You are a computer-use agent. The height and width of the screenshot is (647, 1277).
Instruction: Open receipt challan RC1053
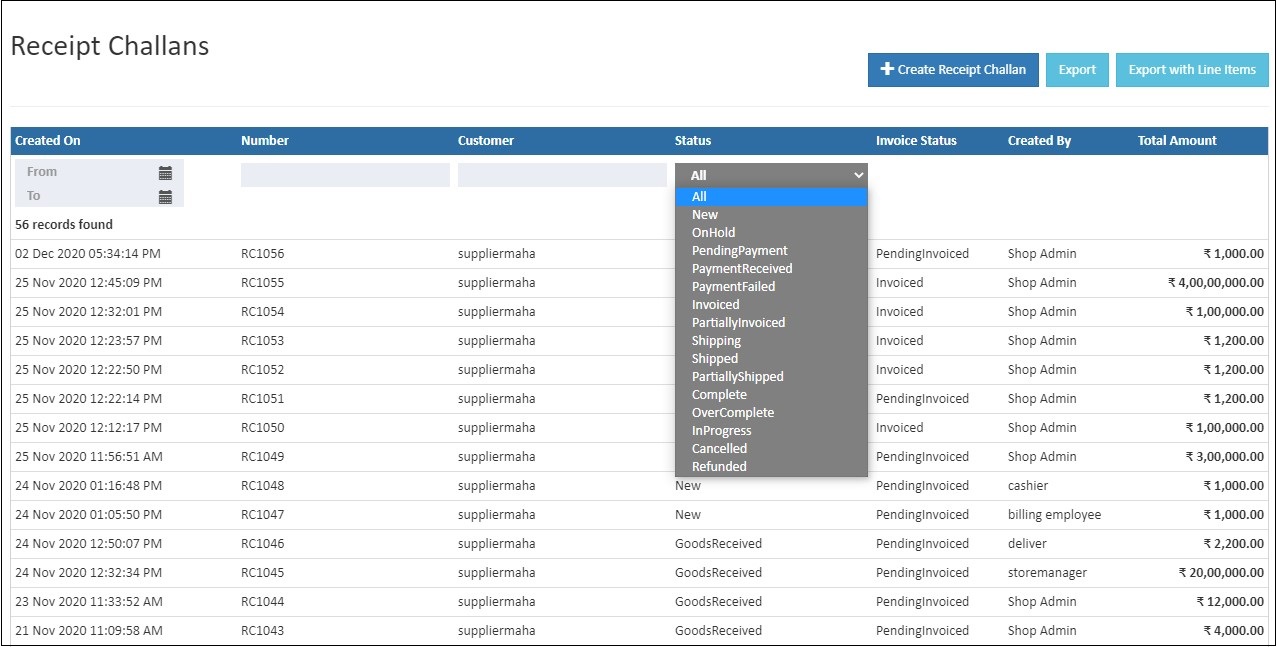pos(263,341)
